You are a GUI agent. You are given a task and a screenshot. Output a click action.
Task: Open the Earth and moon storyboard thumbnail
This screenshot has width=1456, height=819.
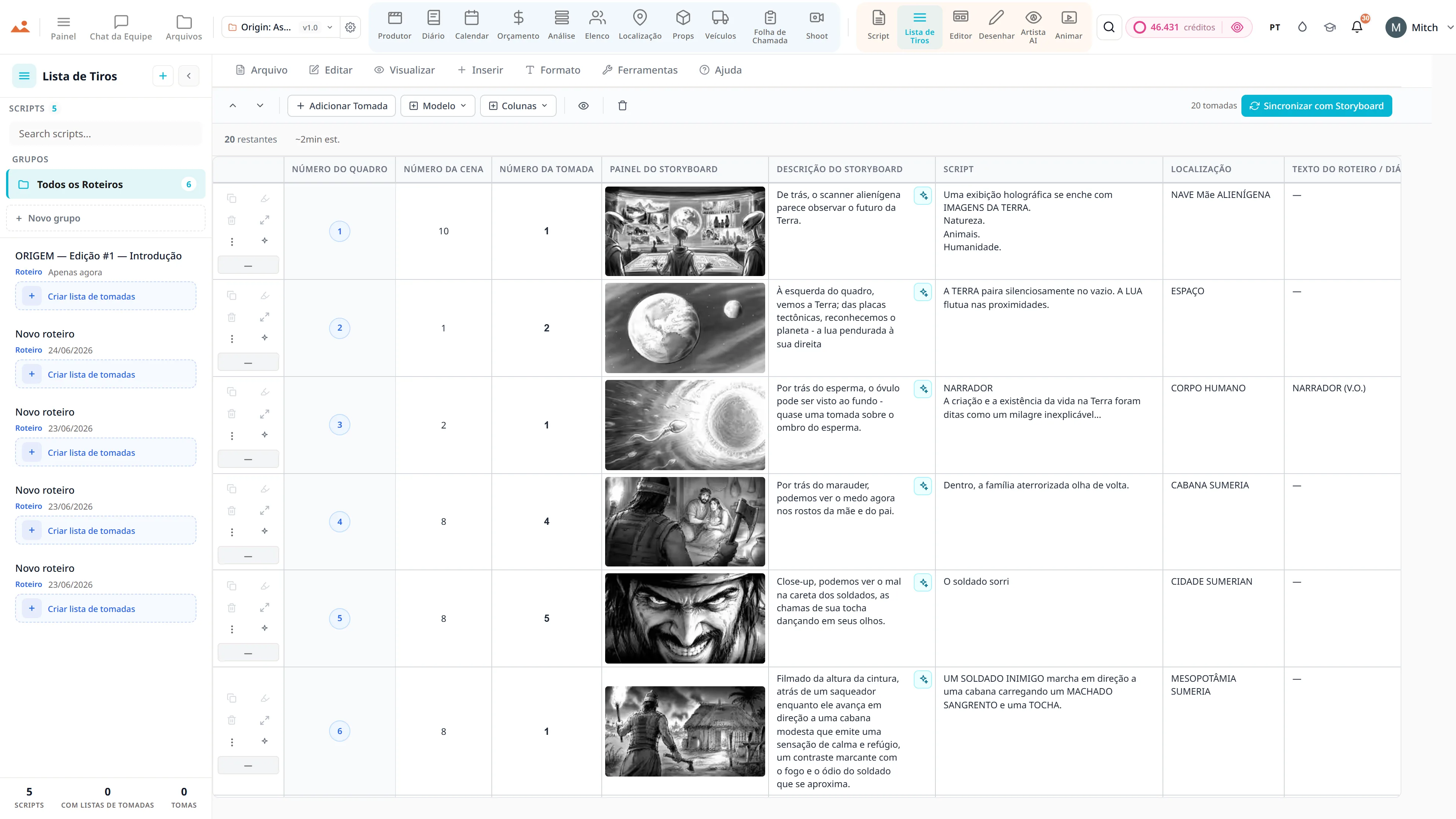click(684, 328)
